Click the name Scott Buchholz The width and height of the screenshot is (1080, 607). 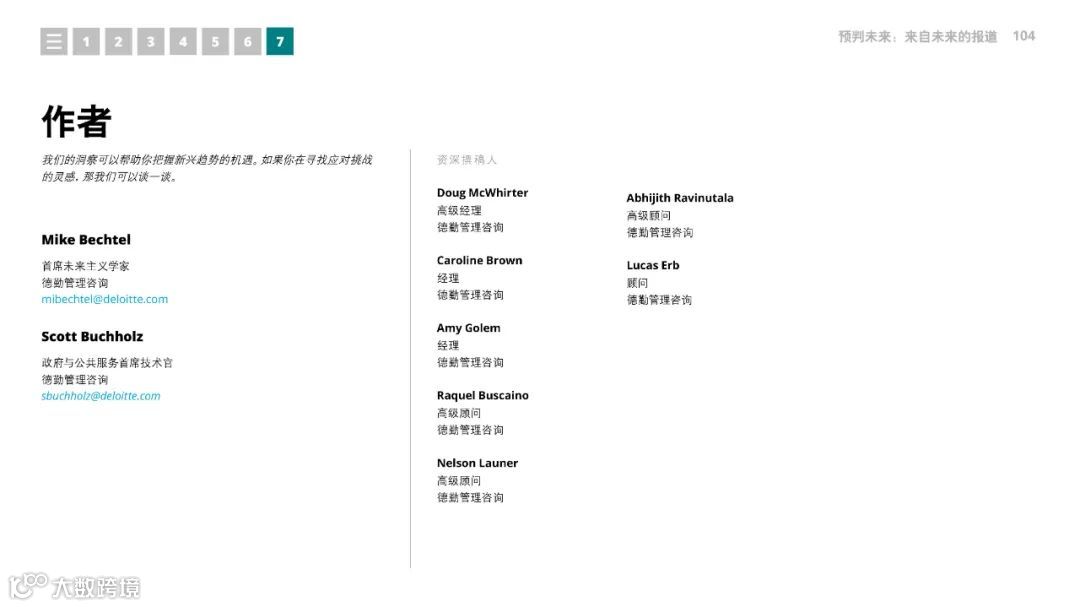click(92, 336)
